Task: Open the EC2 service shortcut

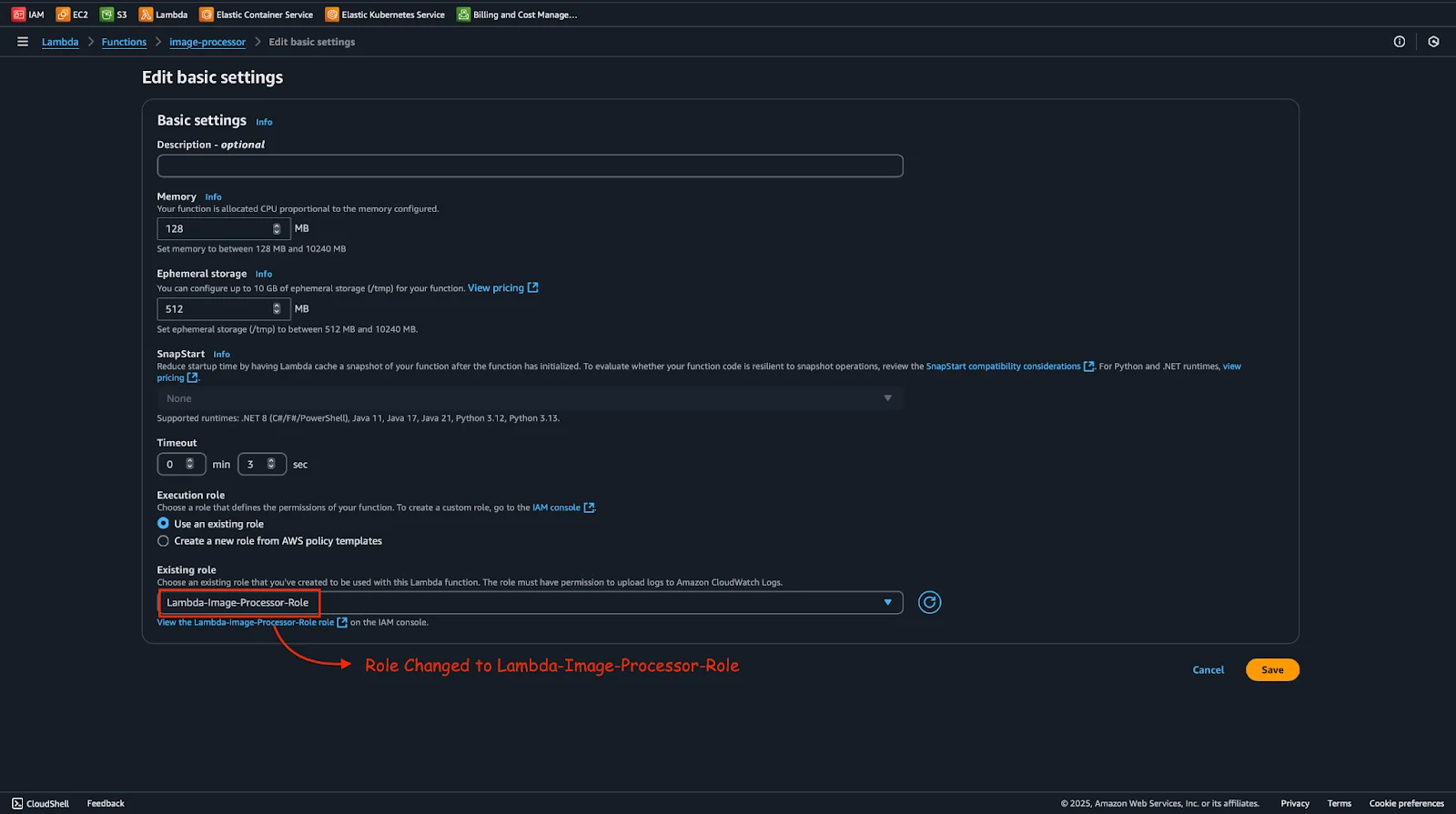Action: [x=72, y=15]
